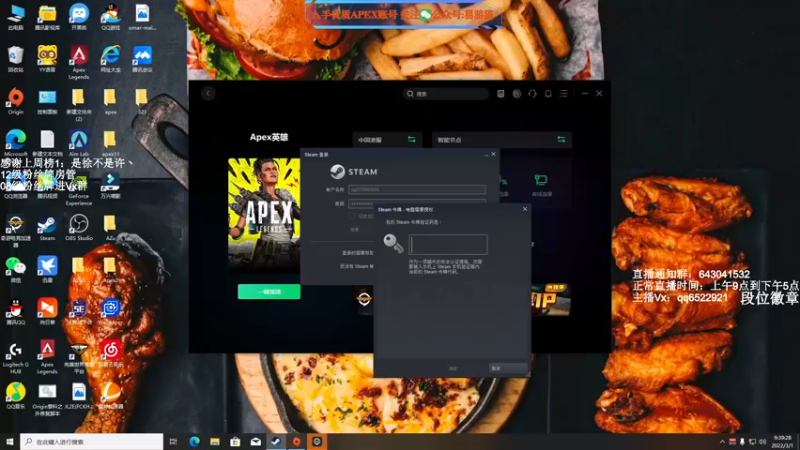The height and width of the screenshot is (450, 800).
Task: Open the Recycle Bin icon
Action: (15, 59)
